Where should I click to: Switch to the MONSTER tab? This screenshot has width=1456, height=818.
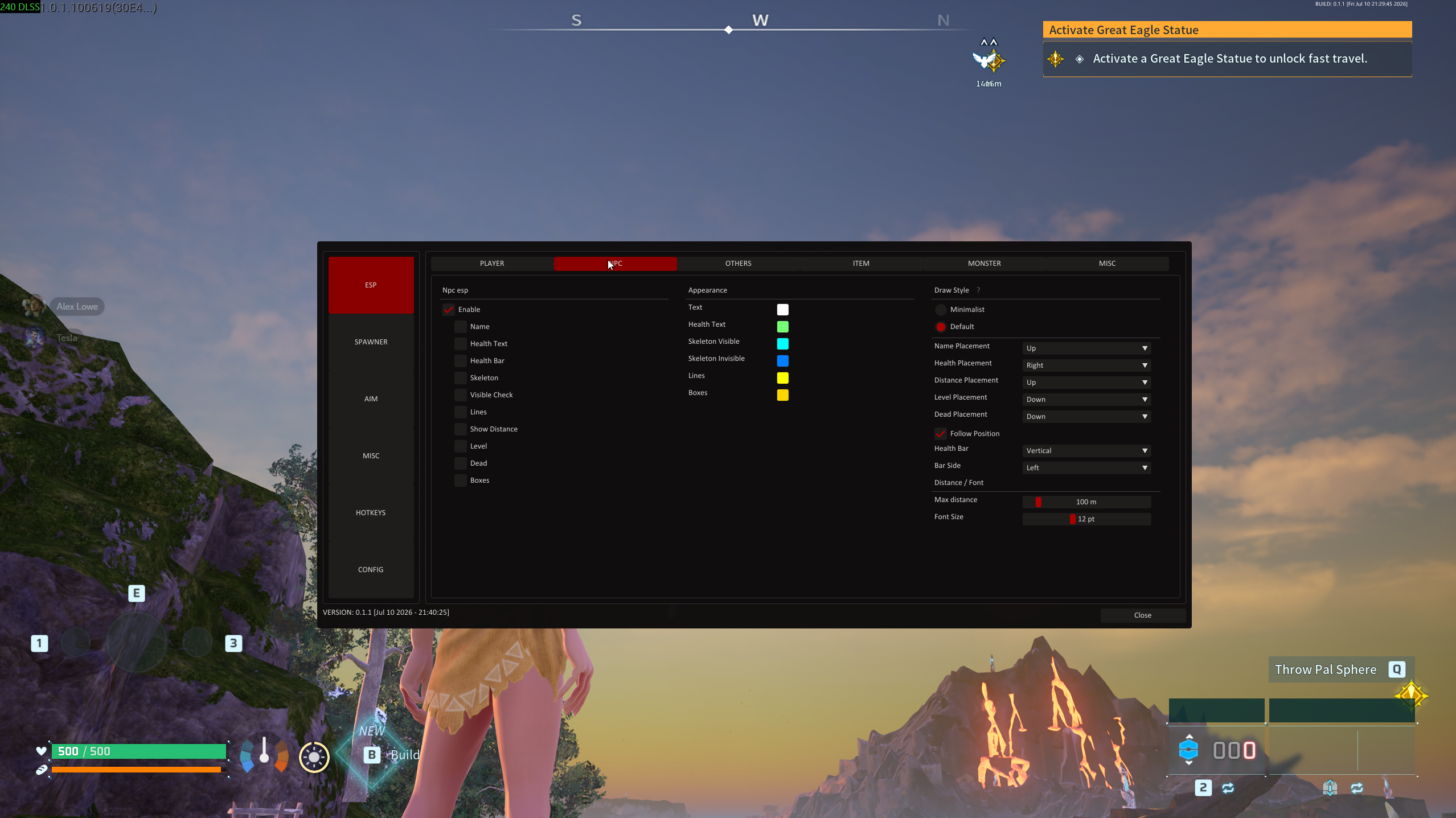point(984,264)
